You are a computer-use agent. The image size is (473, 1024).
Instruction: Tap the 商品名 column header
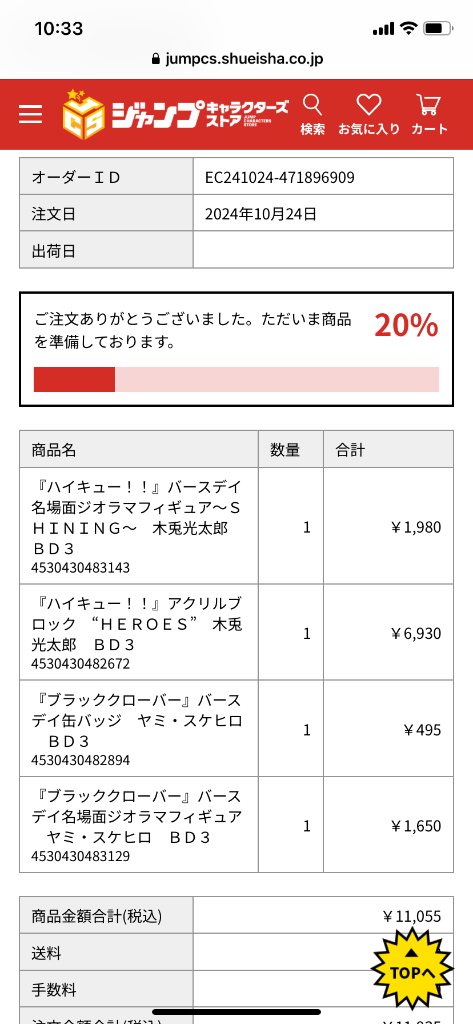(54, 449)
